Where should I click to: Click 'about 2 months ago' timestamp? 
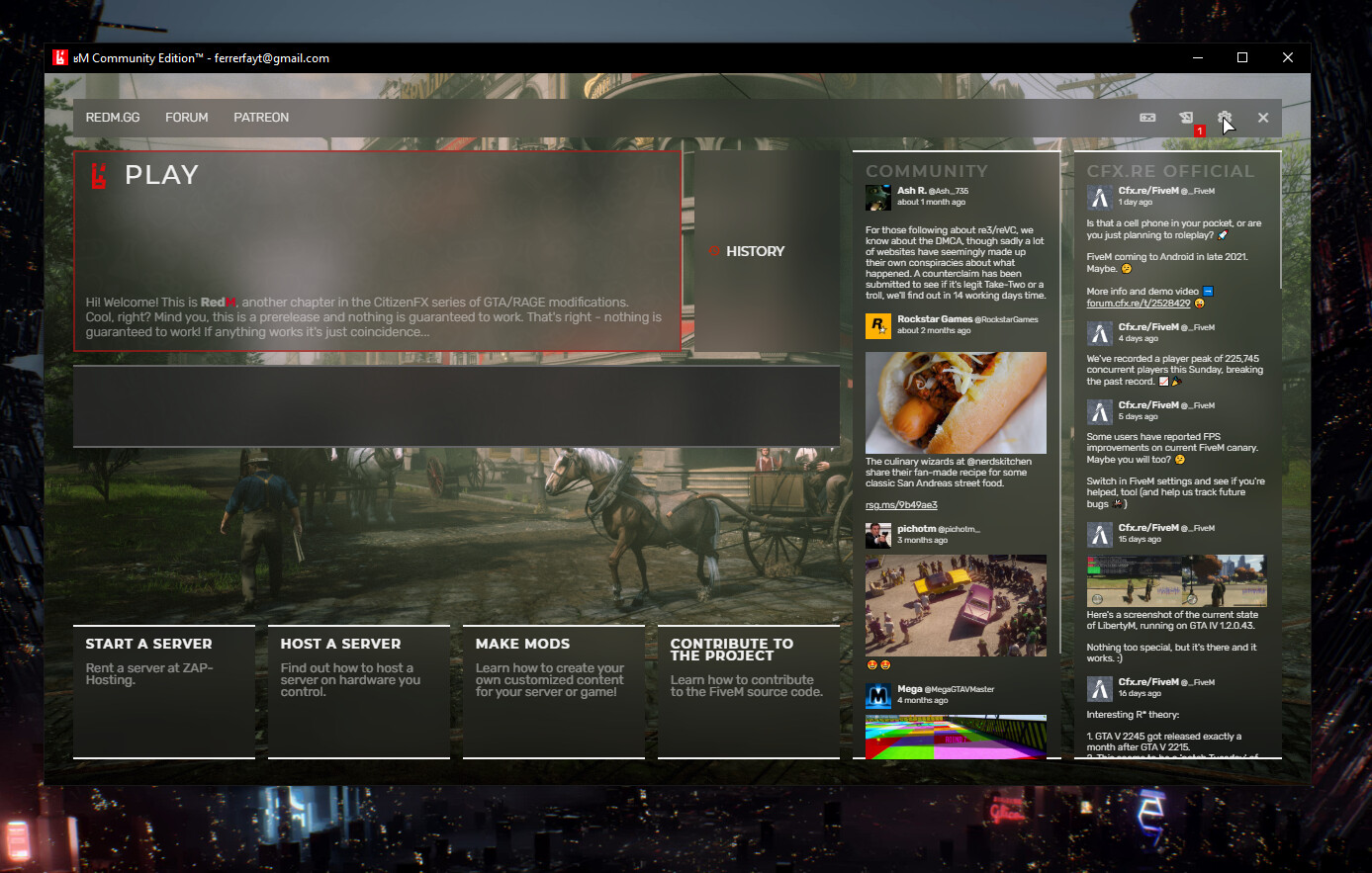pos(934,331)
